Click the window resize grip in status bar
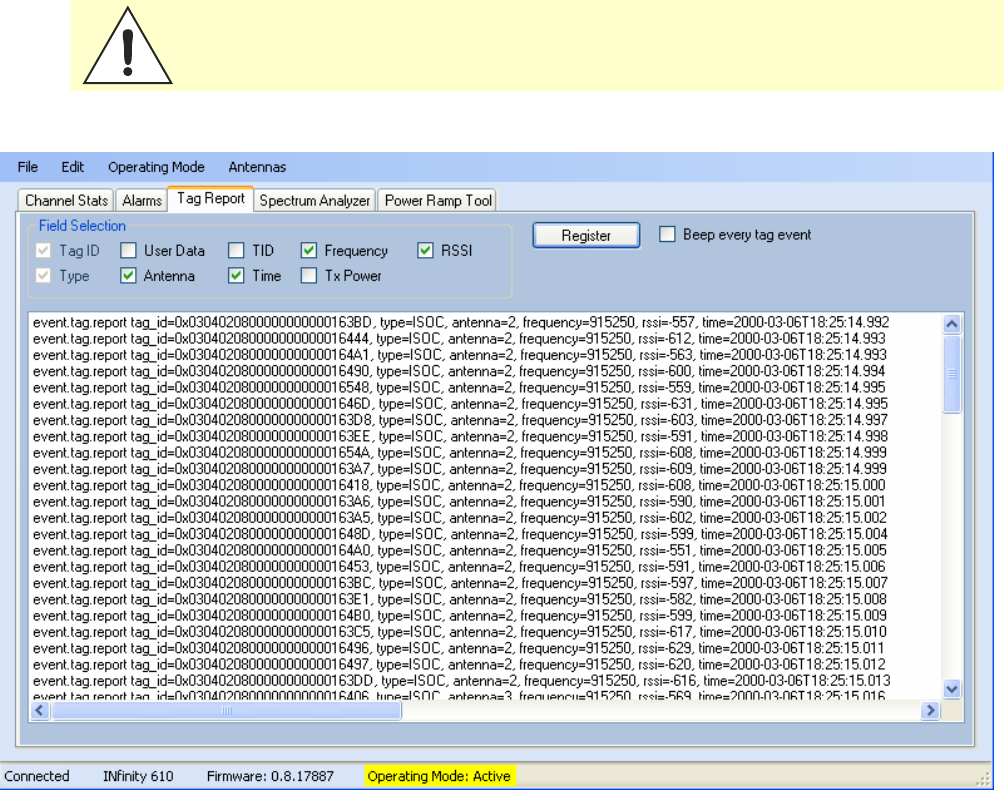The width and height of the screenshot is (1004, 790). [983, 779]
